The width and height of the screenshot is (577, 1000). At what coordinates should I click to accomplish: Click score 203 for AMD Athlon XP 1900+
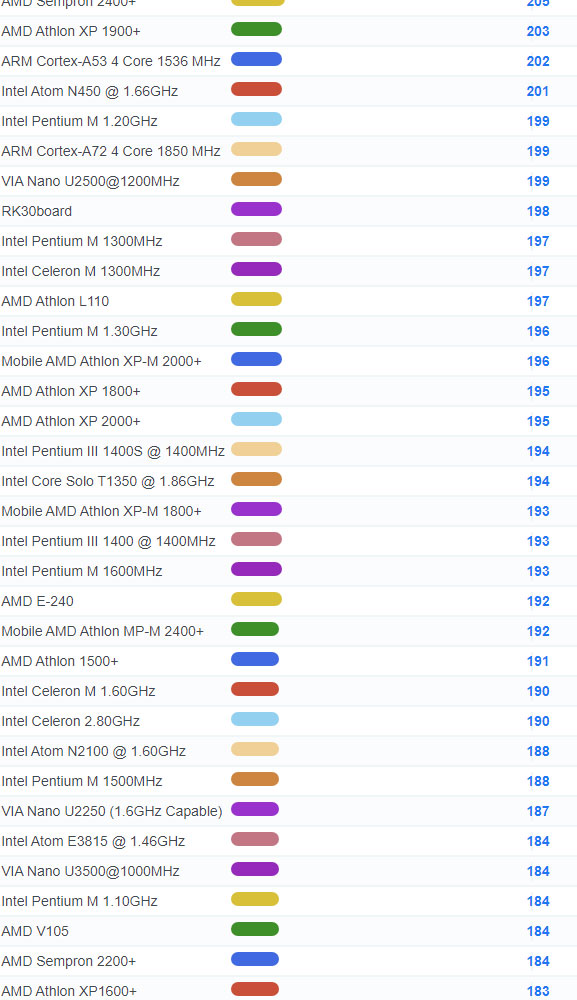538,31
